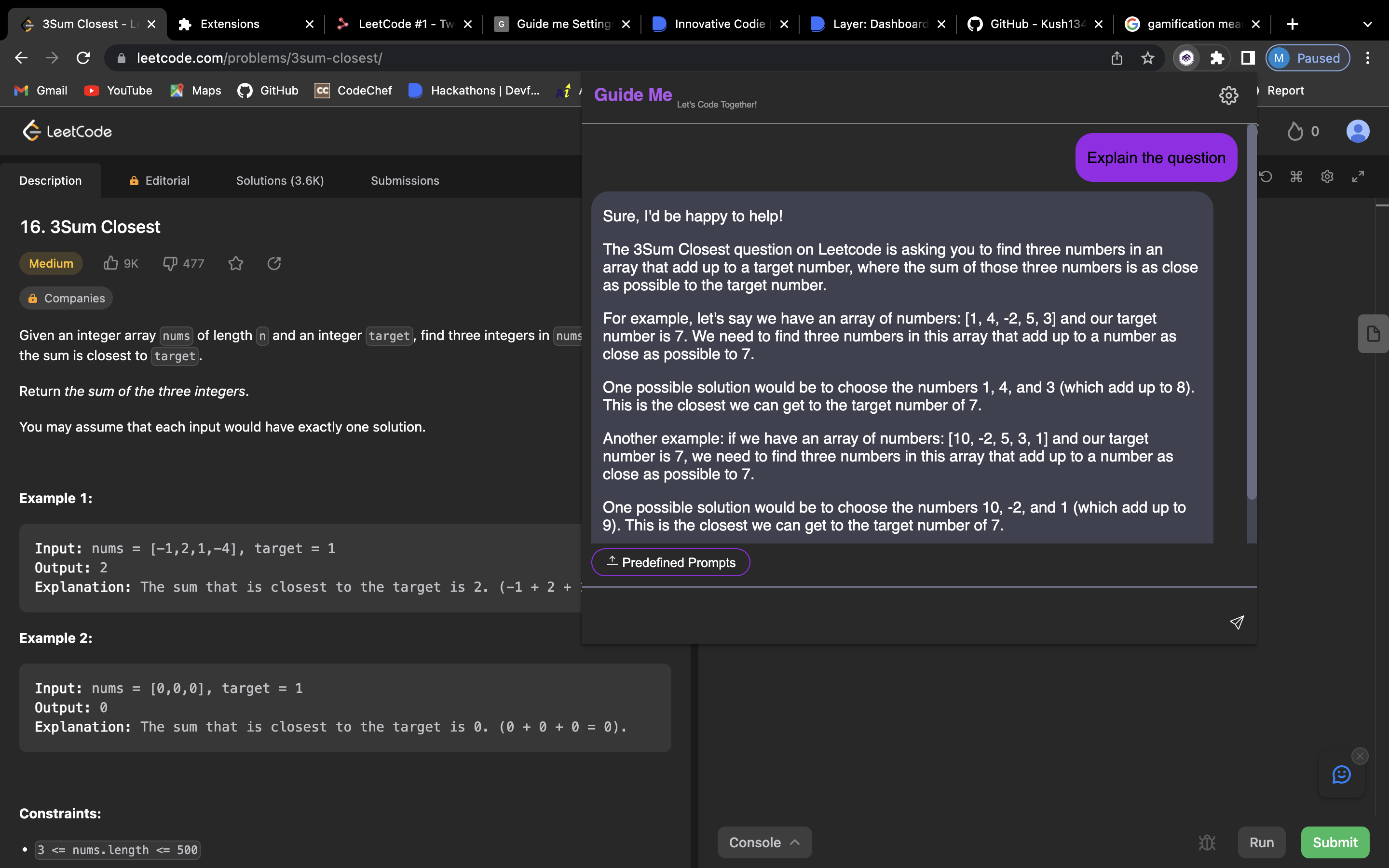Select the debug bug icon near Run

[x=1207, y=842]
